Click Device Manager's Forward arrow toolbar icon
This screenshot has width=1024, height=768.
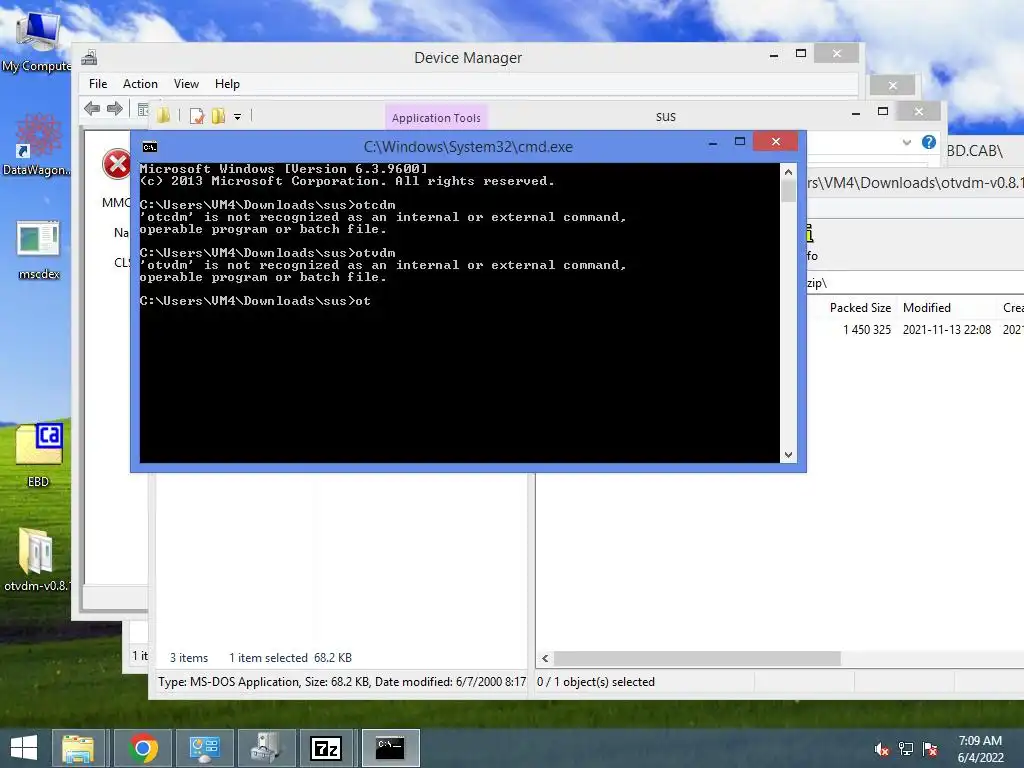pyautogui.click(x=114, y=108)
